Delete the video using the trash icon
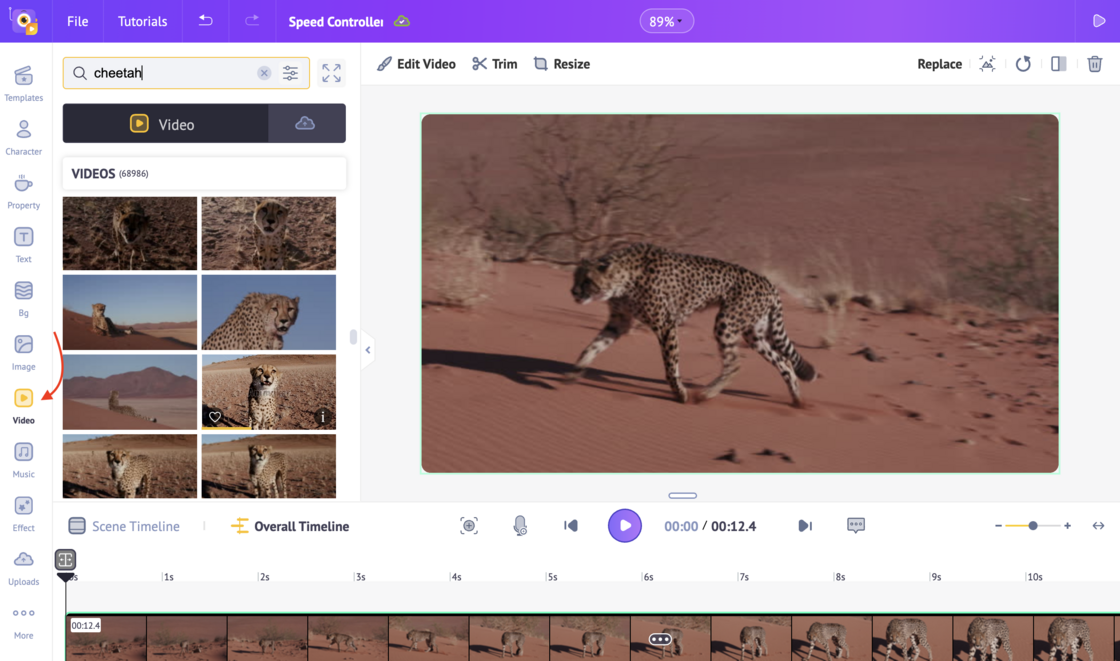This screenshot has width=1120, height=661. tap(1094, 63)
